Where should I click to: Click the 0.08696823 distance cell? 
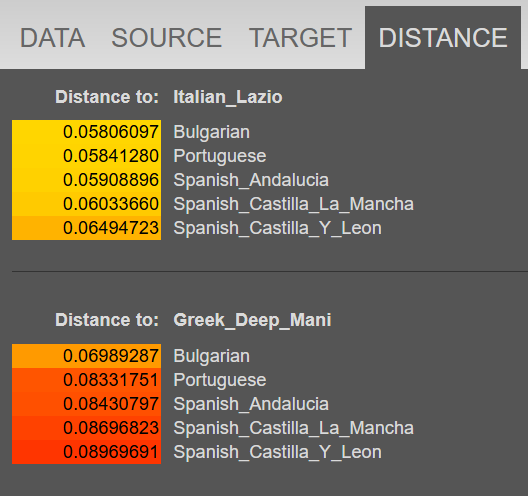coord(87,428)
